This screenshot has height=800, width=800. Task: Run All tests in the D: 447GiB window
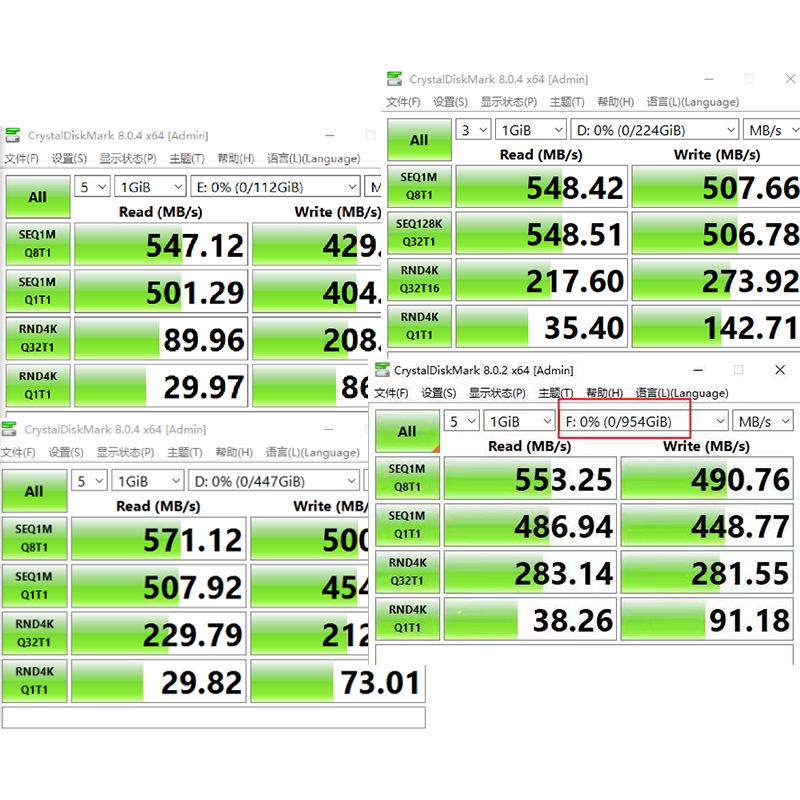coord(34,491)
